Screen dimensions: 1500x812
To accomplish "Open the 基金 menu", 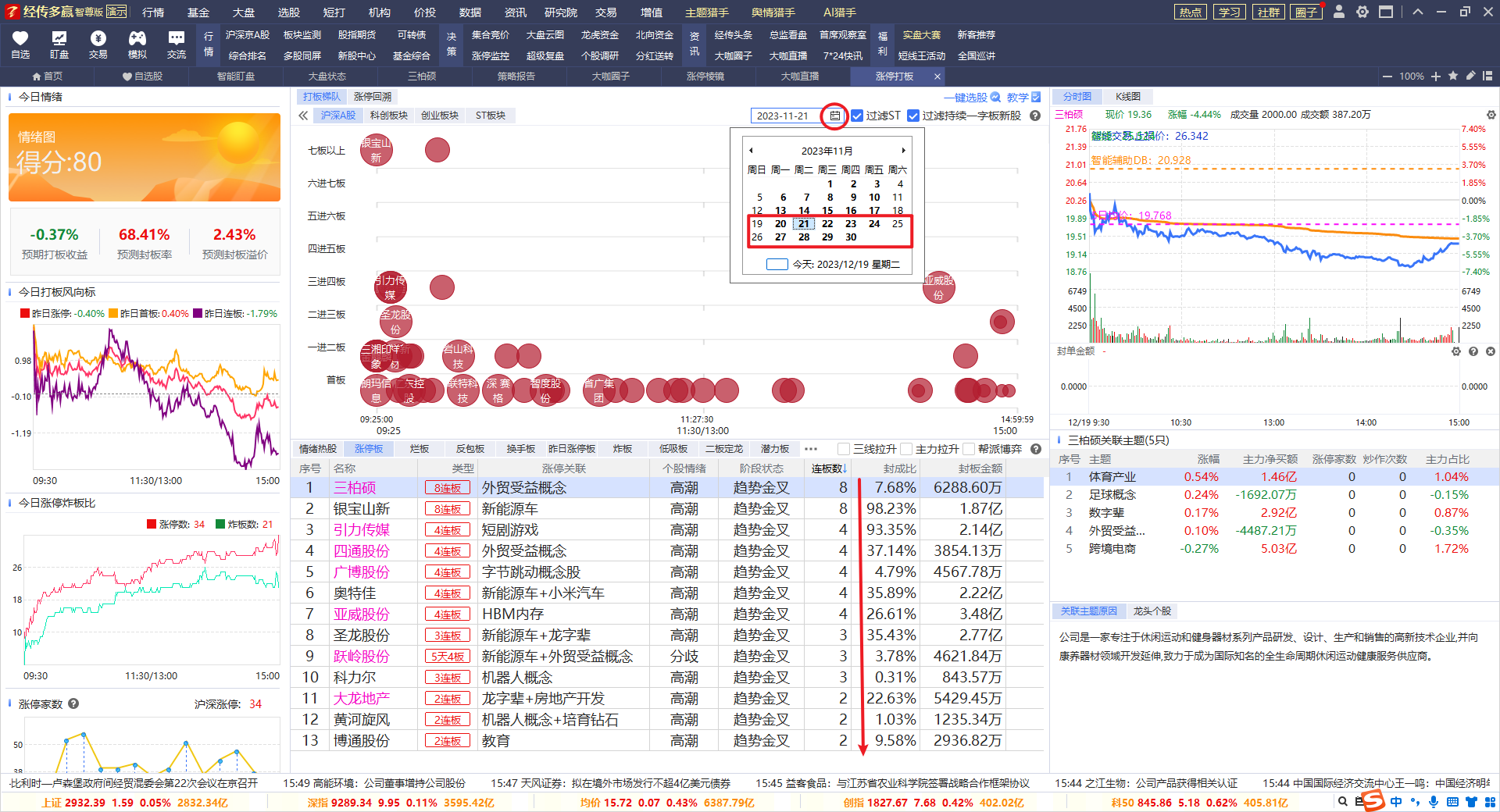I will [x=198, y=12].
